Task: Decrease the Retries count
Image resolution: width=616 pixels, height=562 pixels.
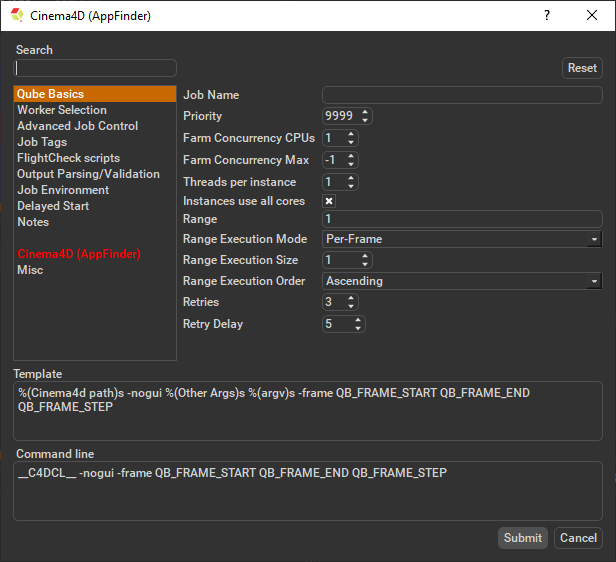Action: [351, 306]
